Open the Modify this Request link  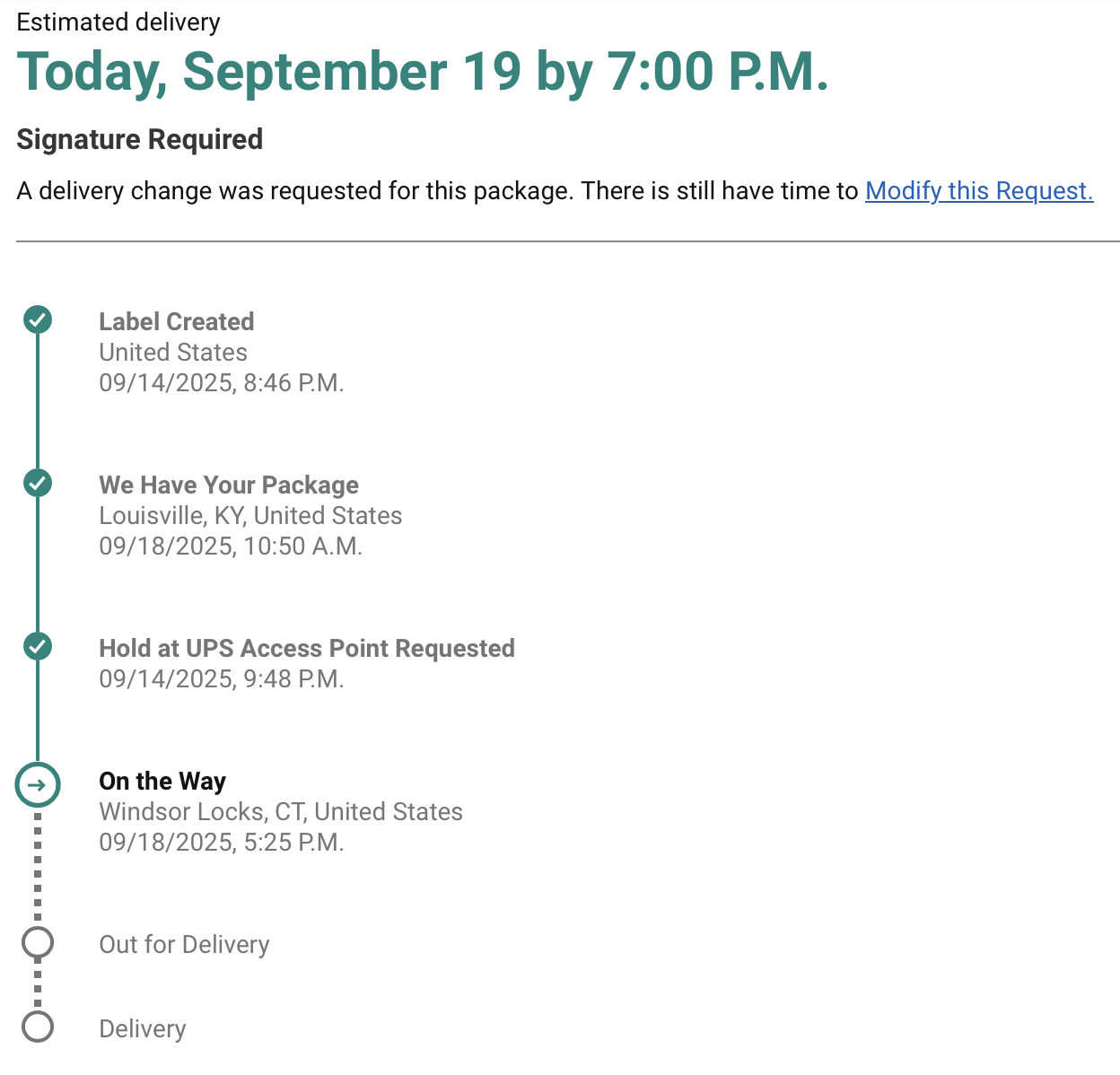point(978,191)
